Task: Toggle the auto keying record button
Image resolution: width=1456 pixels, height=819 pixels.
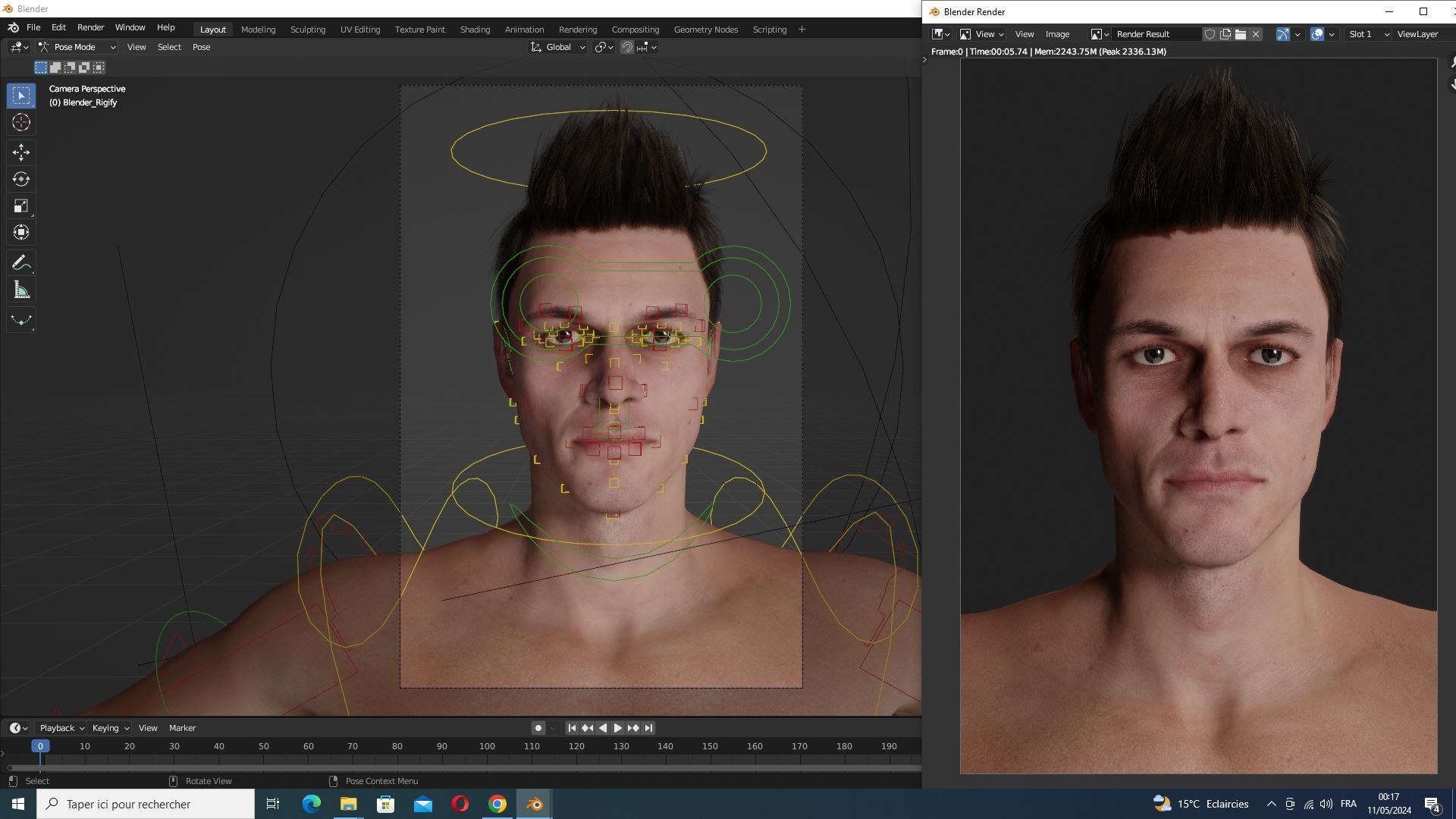Action: [538, 728]
